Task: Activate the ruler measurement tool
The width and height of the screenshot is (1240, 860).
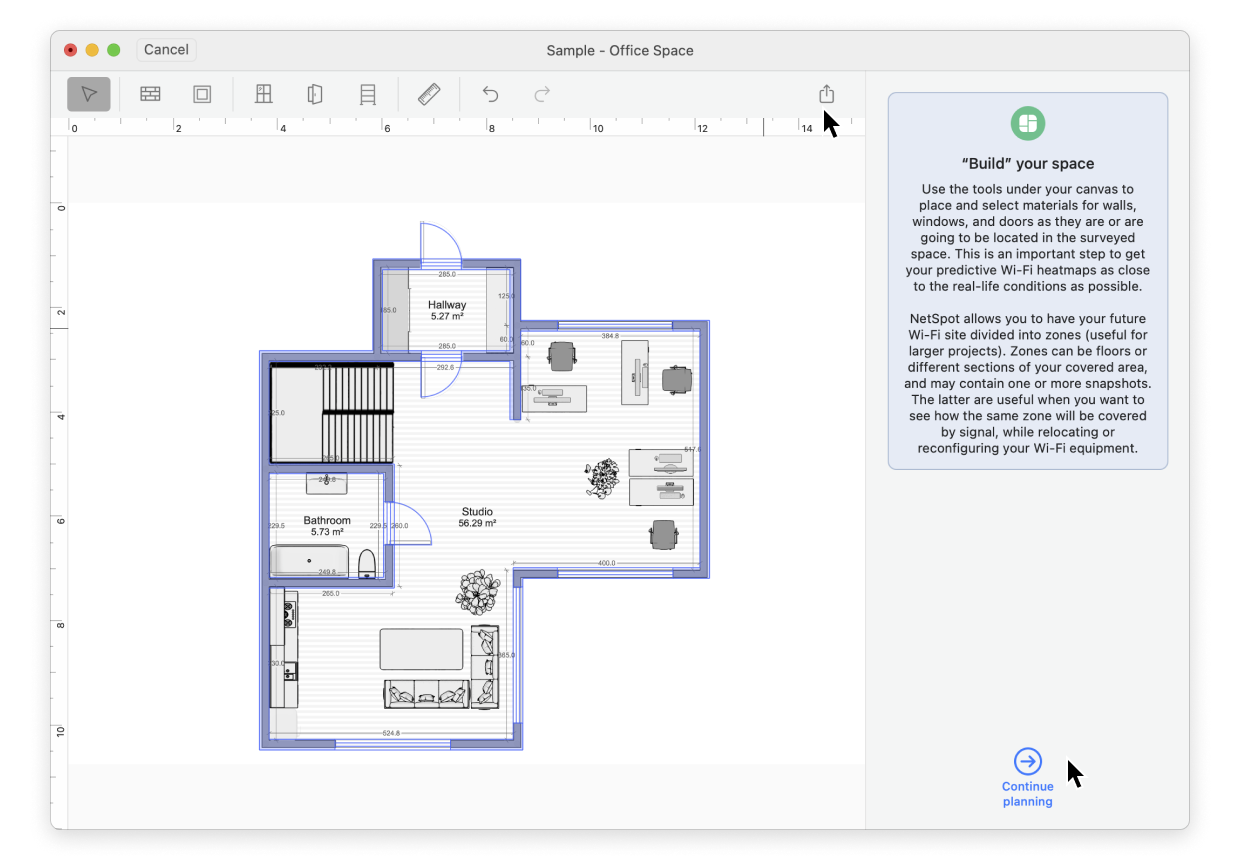Action: (x=429, y=94)
